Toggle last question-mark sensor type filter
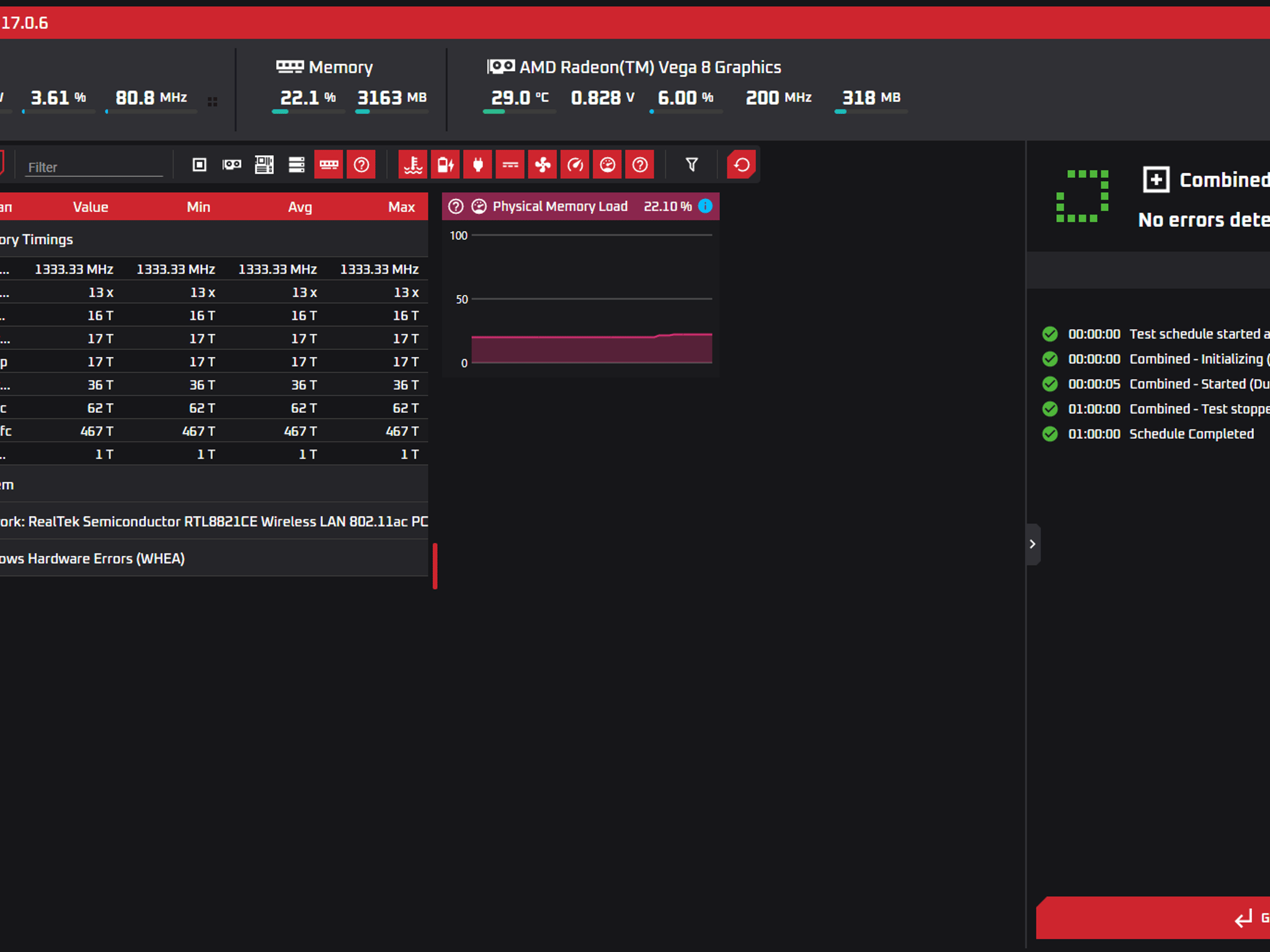 [639, 165]
